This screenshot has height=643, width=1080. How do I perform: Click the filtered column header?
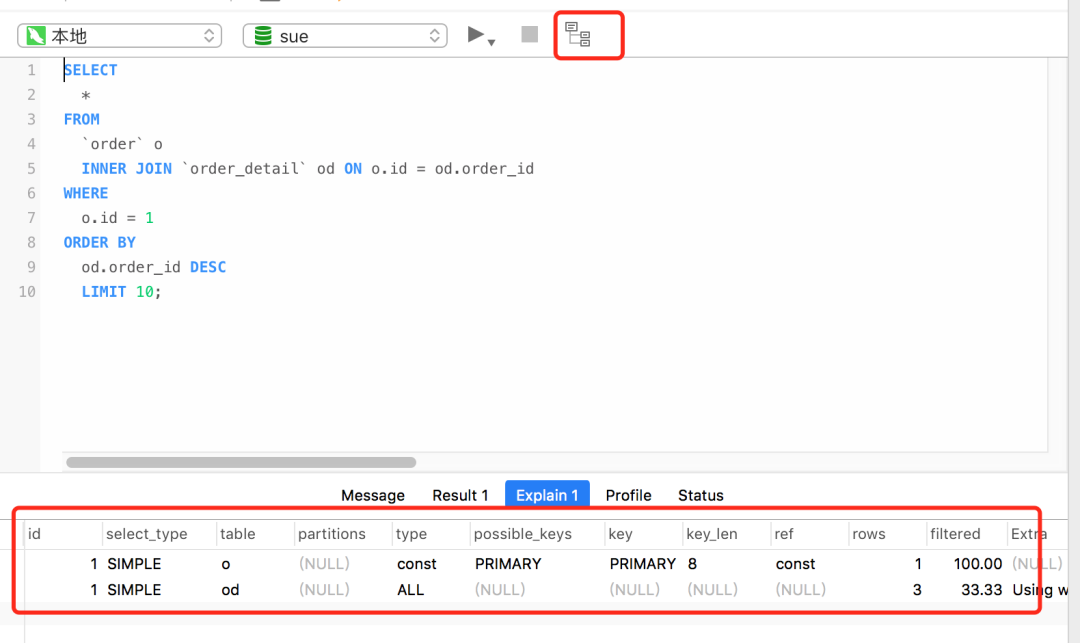click(955, 533)
